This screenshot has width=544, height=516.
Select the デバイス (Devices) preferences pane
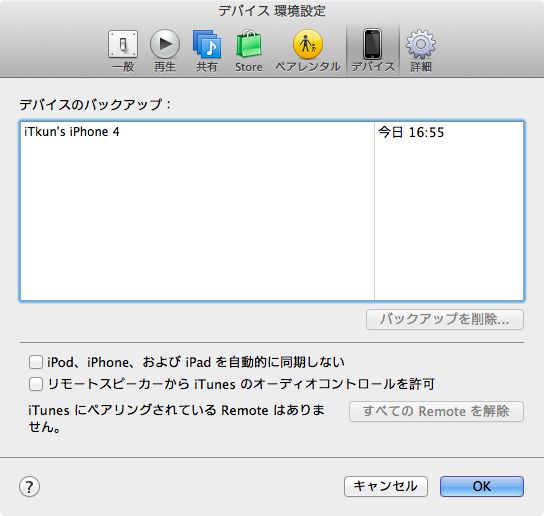pos(373,51)
